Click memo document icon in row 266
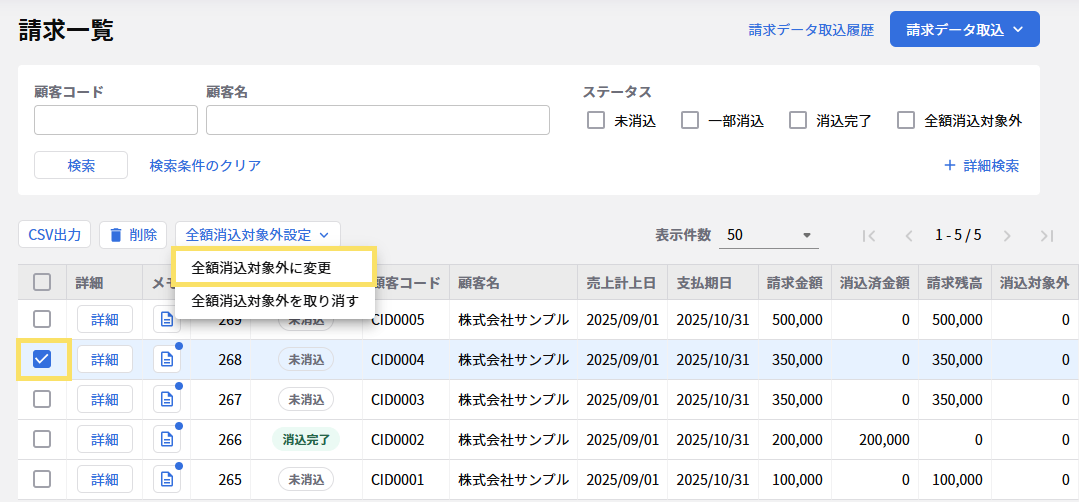Viewport: 1079px width, 502px height. (166, 440)
